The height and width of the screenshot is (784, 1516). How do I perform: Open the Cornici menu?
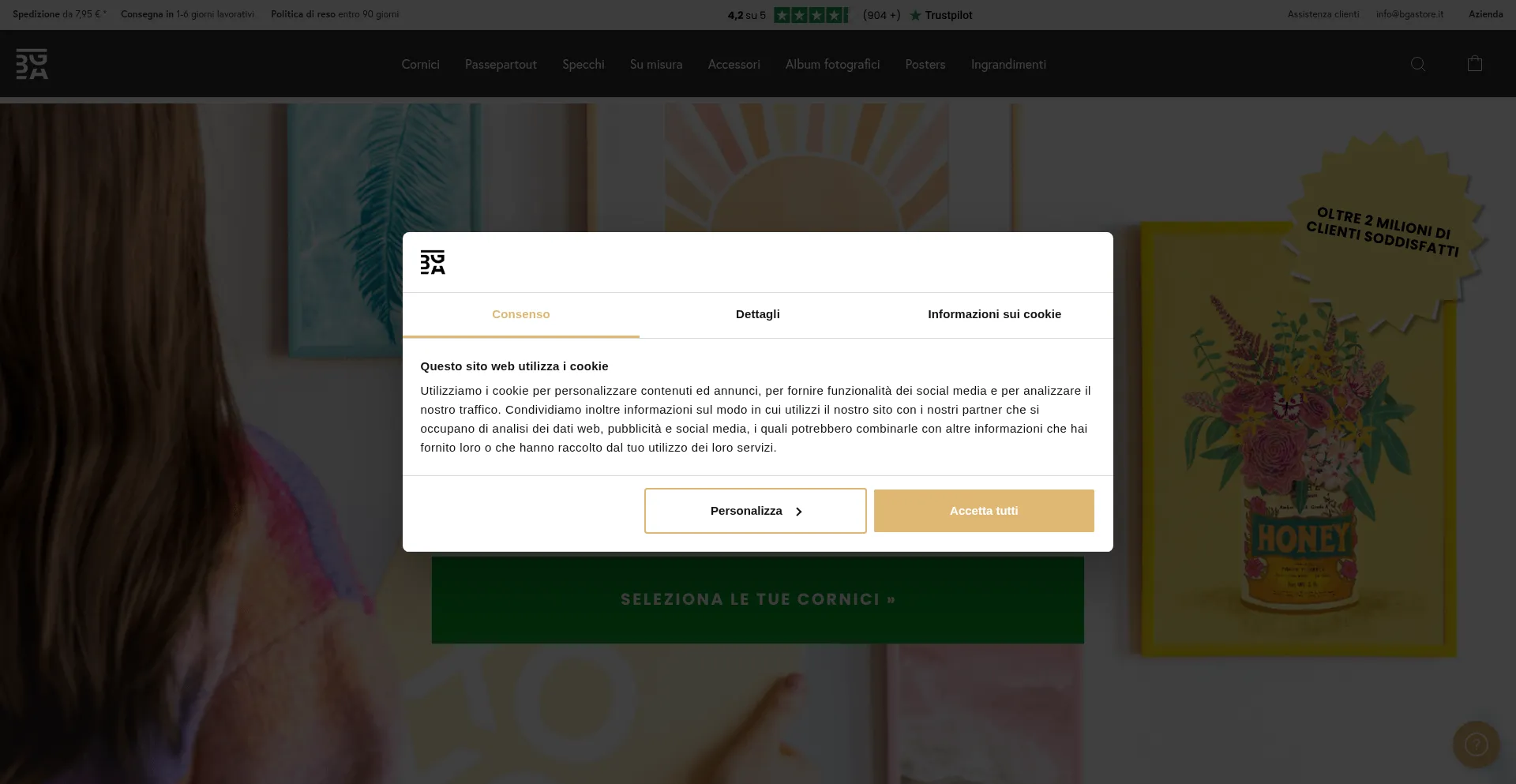[x=420, y=65]
